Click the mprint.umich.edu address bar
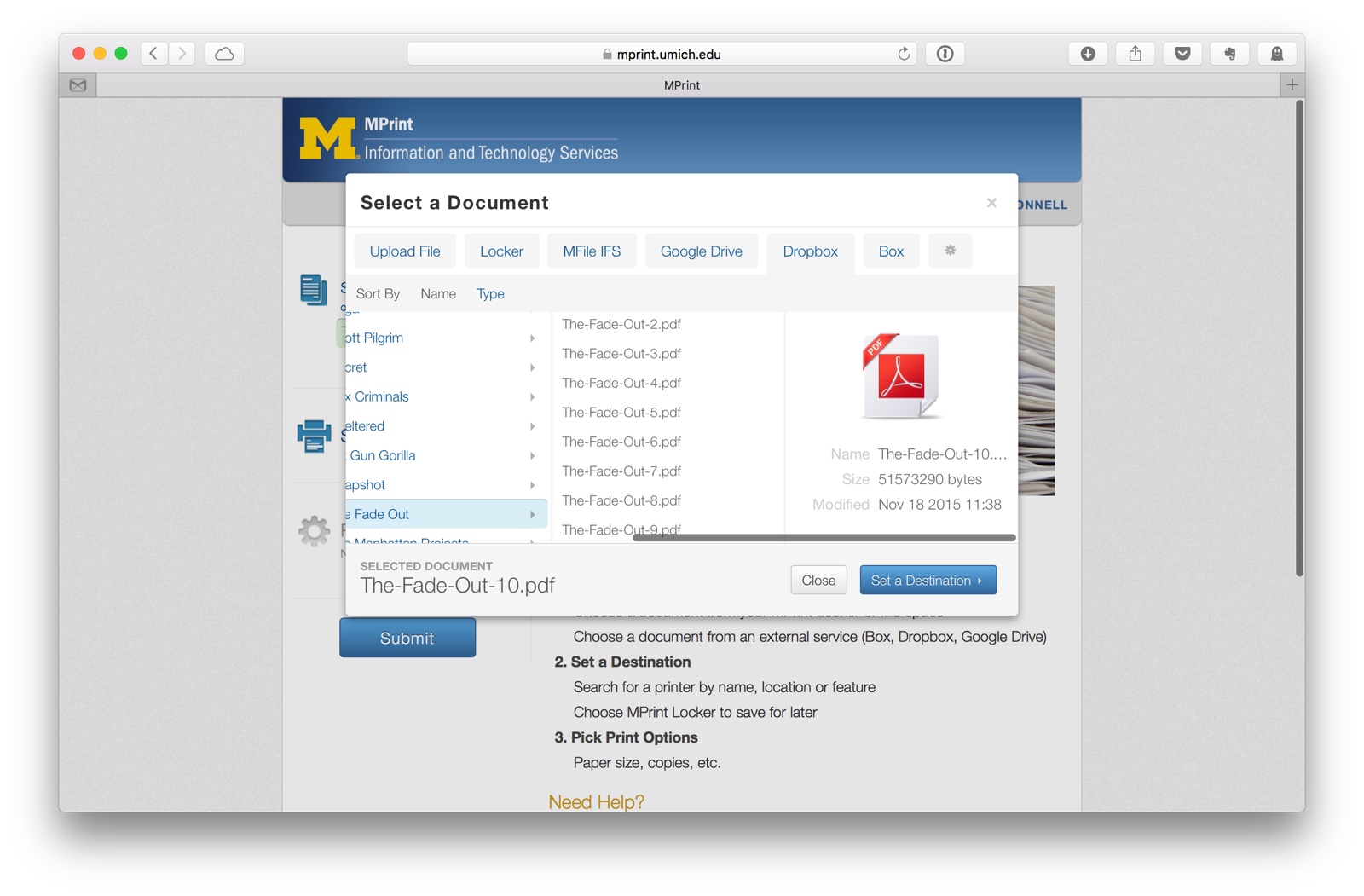The image size is (1364, 896). (x=662, y=54)
